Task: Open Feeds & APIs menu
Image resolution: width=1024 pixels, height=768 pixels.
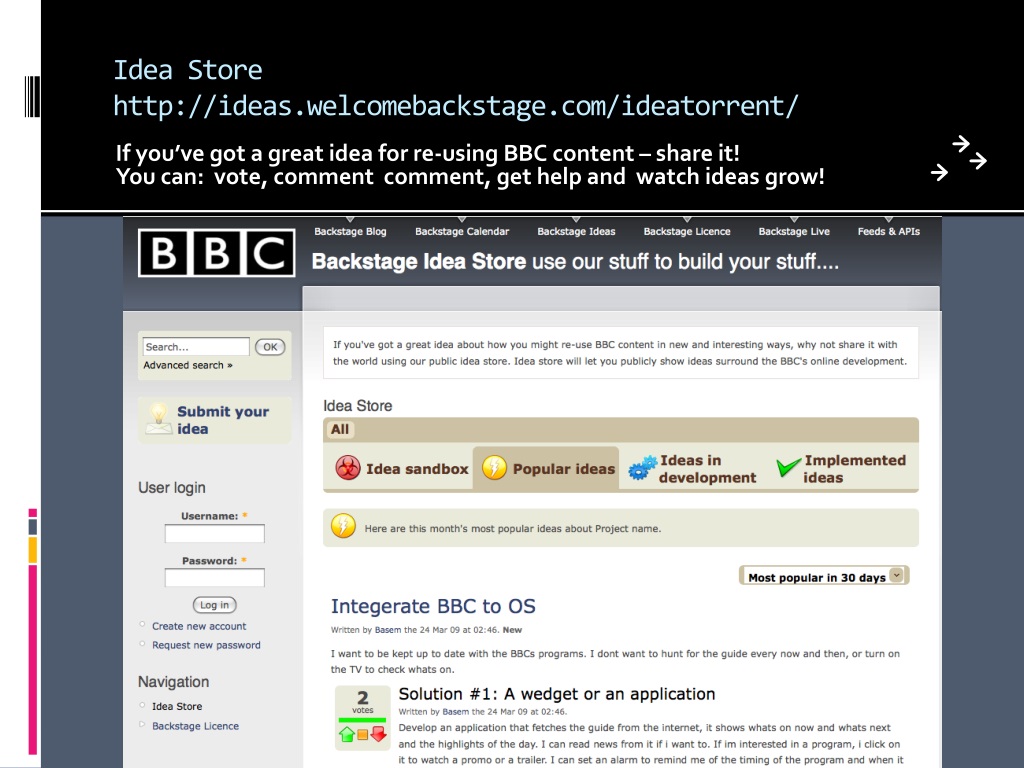Action: 889,231
